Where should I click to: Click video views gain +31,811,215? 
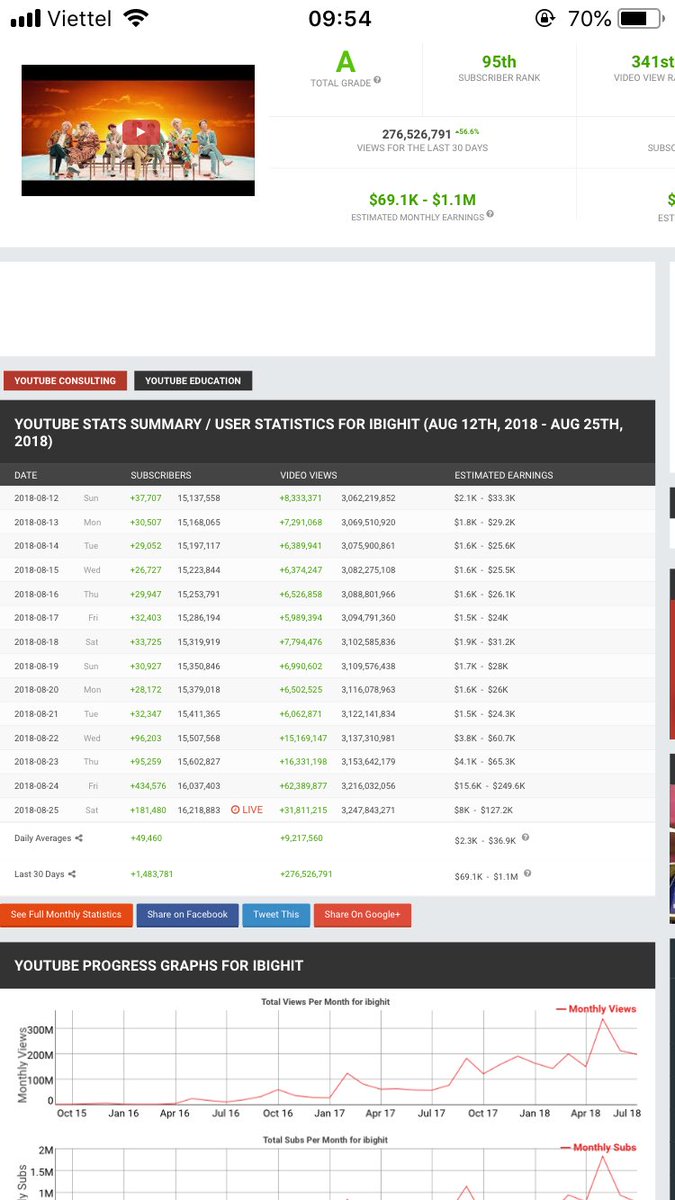[x=301, y=810]
